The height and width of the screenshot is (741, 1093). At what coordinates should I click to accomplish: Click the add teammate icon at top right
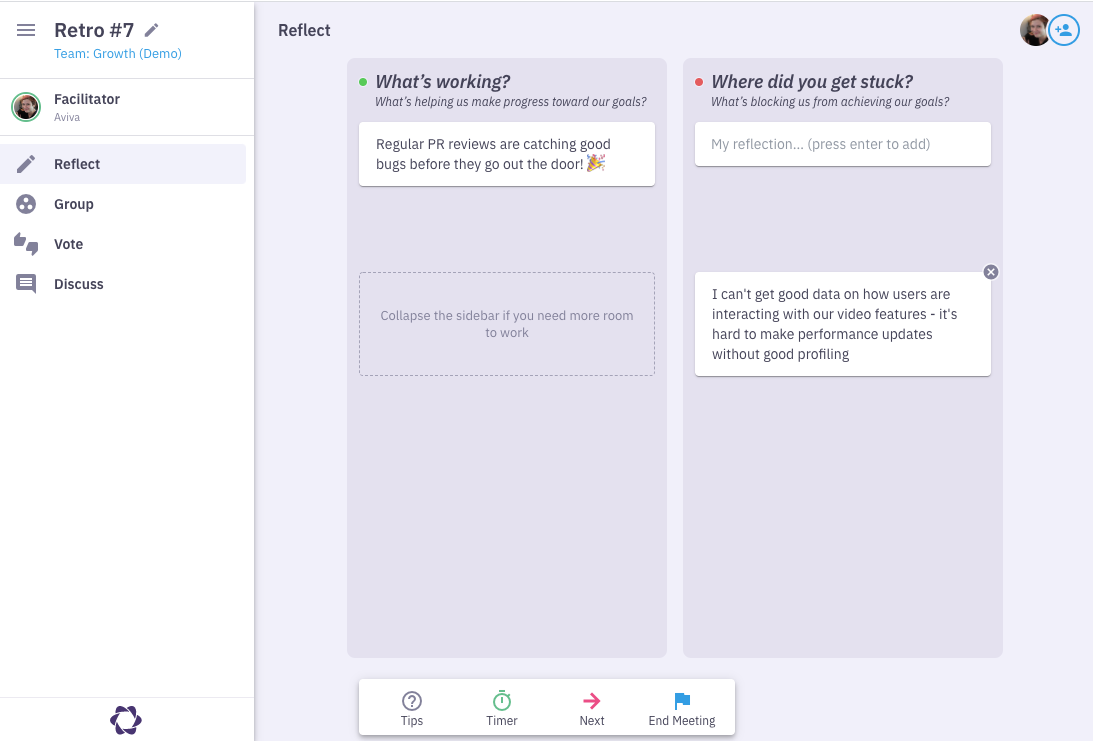(1065, 30)
